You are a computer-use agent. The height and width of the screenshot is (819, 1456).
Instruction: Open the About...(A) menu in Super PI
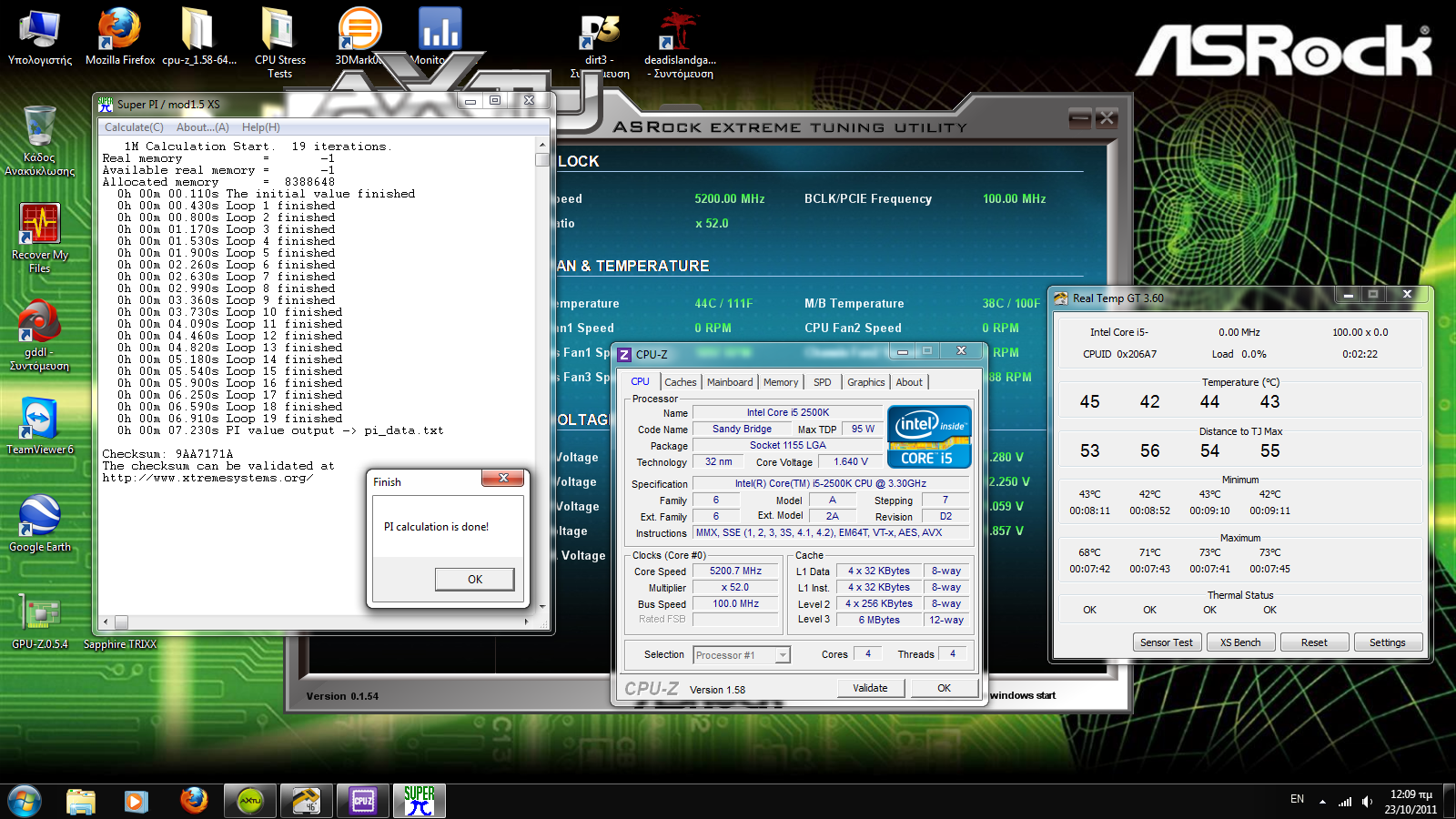click(203, 127)
